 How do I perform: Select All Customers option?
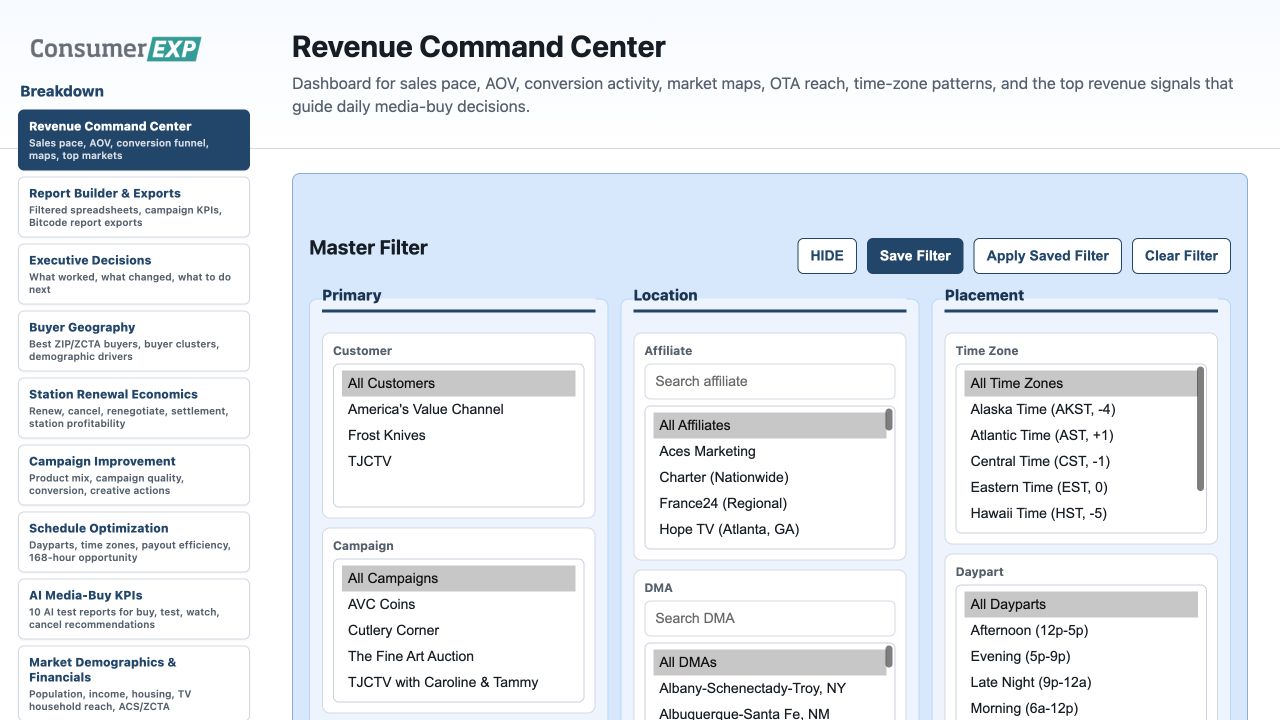point(459,383)
